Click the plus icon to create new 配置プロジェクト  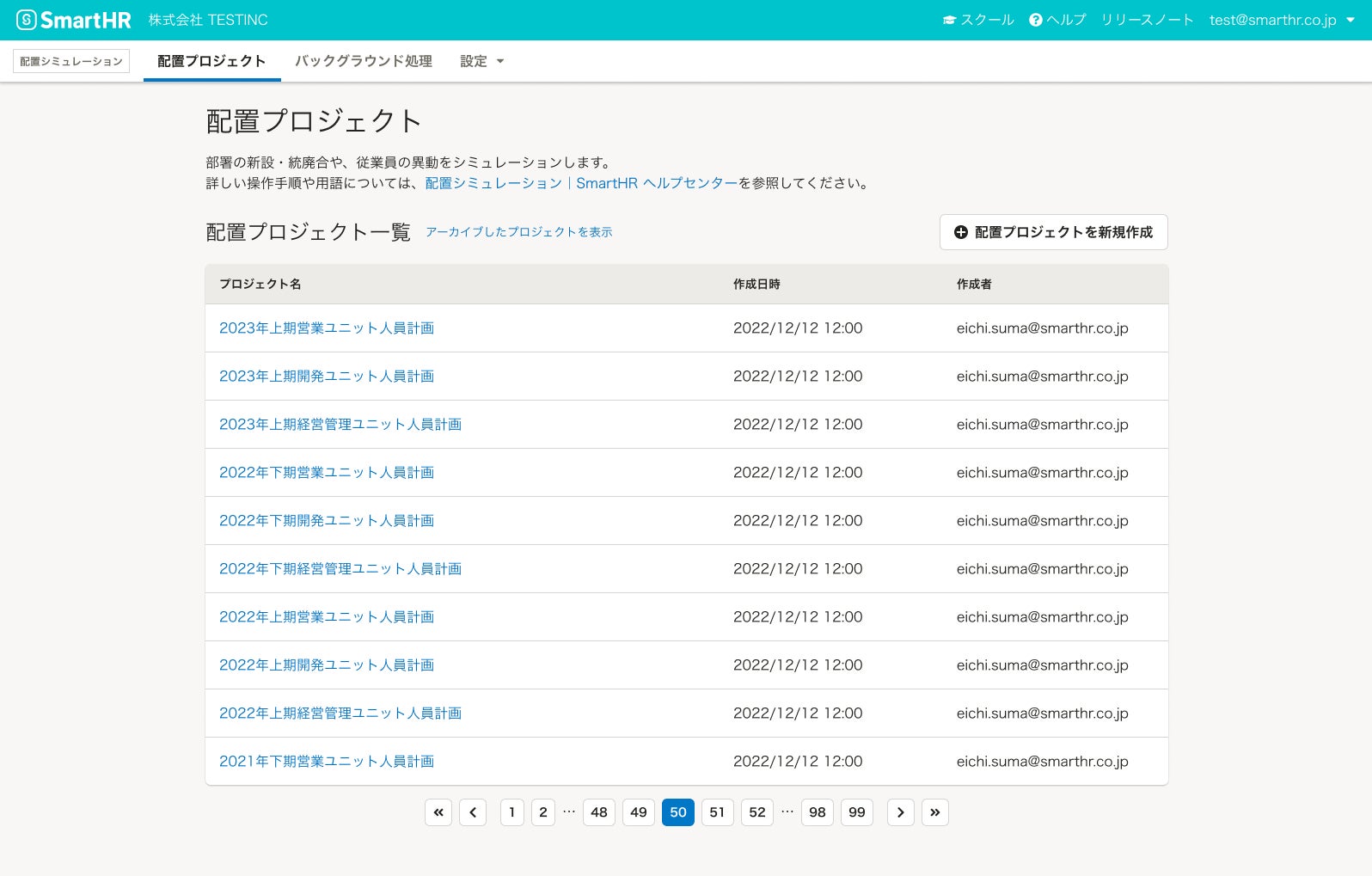click(x=961, y=232)
